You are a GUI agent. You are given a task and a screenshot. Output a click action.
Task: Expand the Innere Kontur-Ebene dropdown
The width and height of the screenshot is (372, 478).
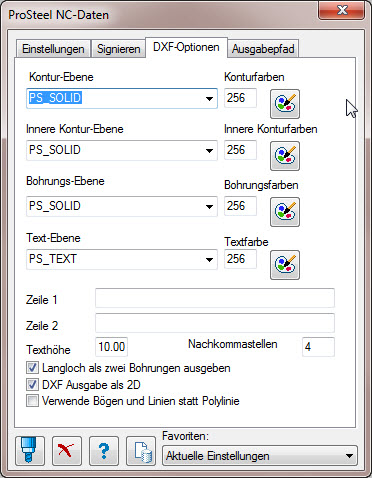point(209,150)
